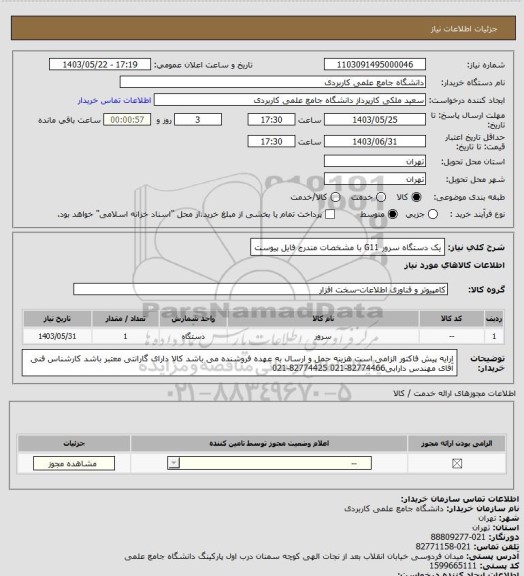The height and width of the screenshot is (576, 524).
Task: Click the phone number 82771158-021
Action: 443,547
